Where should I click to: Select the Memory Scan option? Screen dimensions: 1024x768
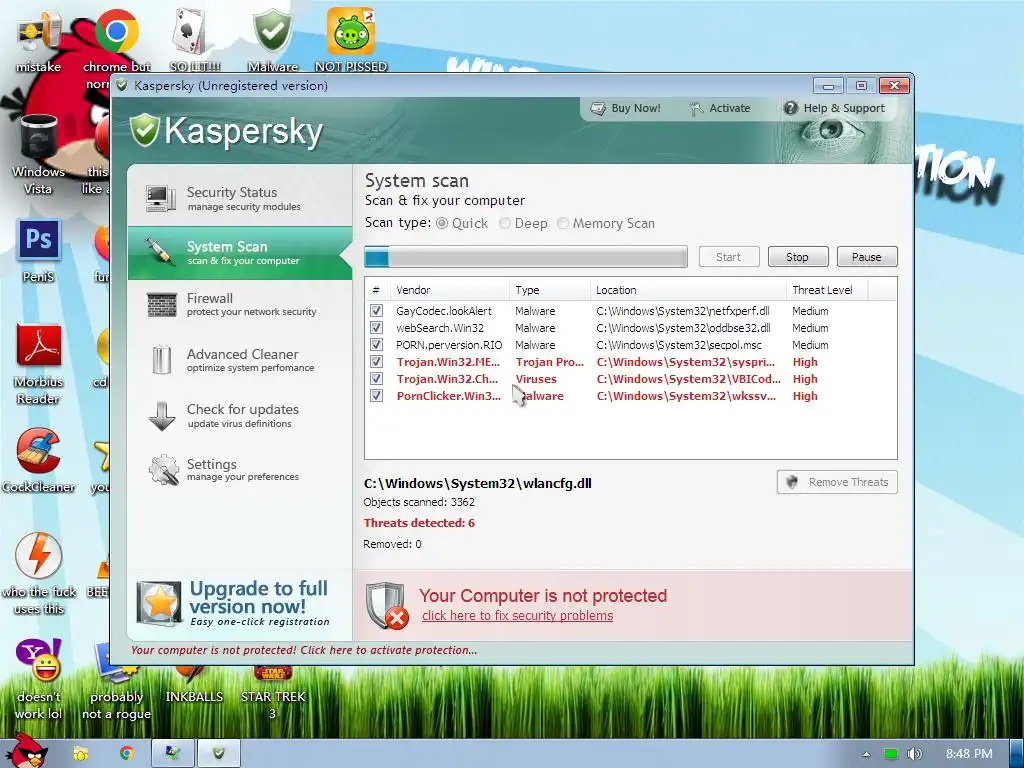click(x=563, y=223)
